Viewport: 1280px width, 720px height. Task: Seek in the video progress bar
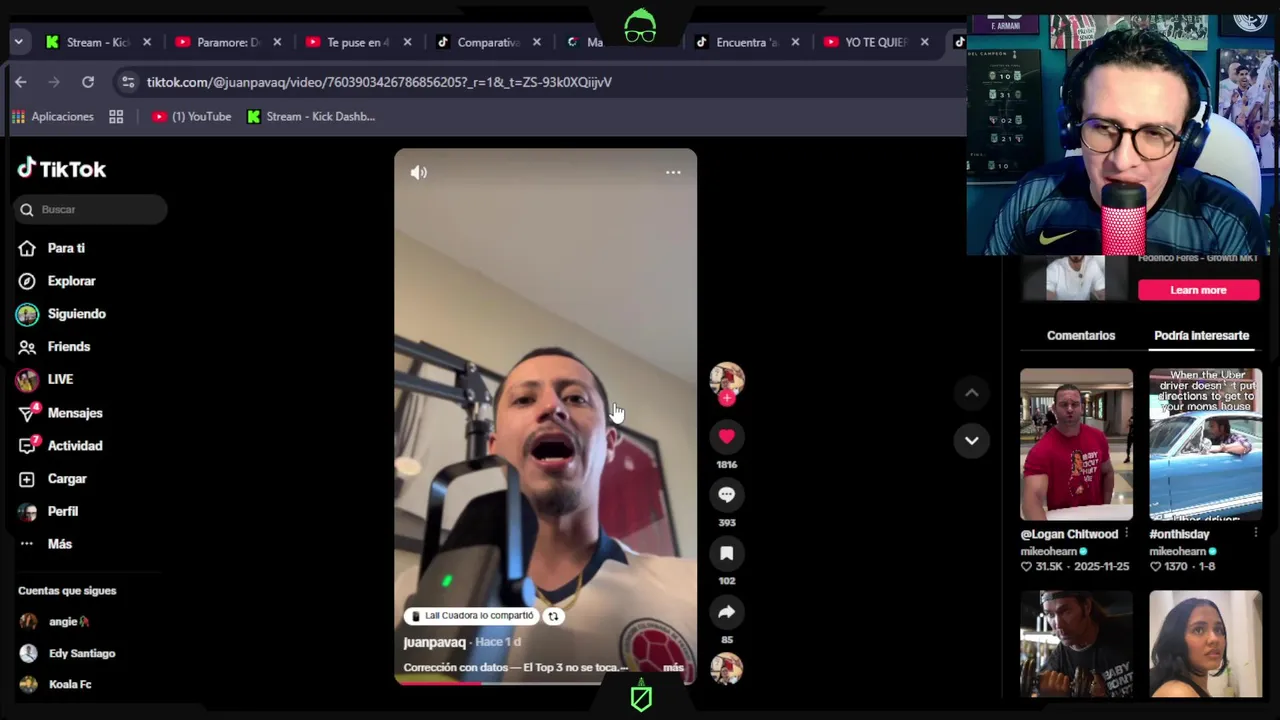click(545, 683)
